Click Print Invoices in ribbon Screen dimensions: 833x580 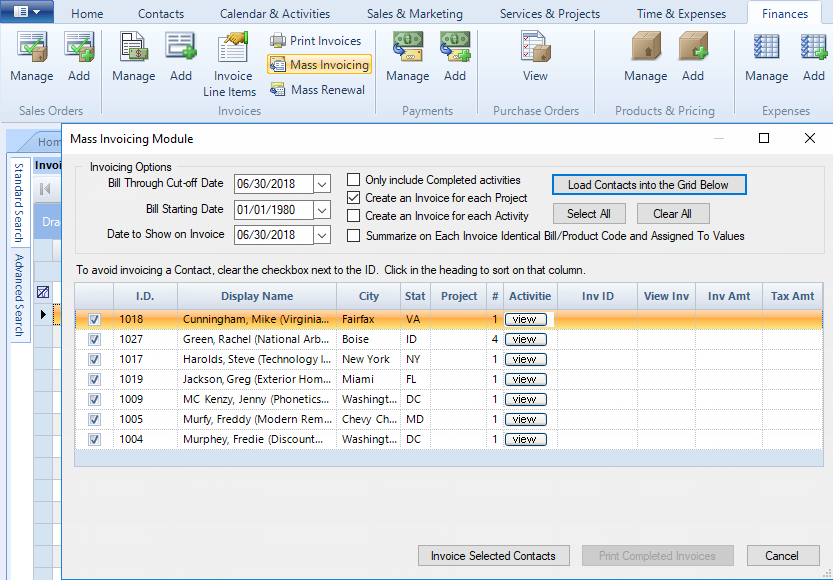[x=316, y=40]
